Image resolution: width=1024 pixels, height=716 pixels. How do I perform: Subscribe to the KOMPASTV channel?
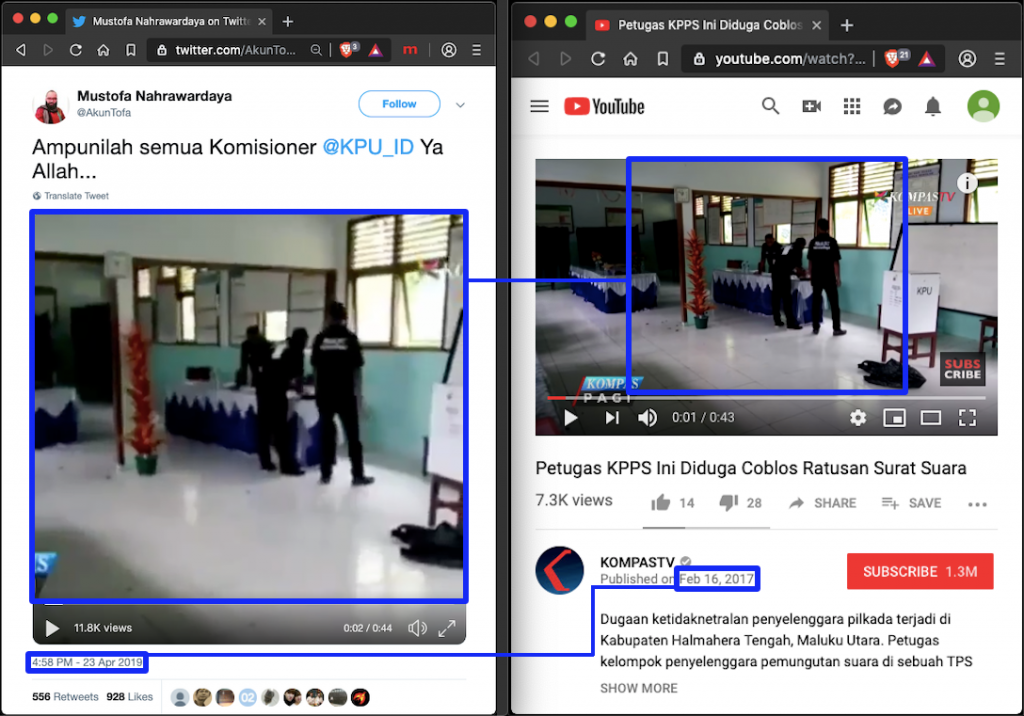pyautogui.click(x=919, y=571)
